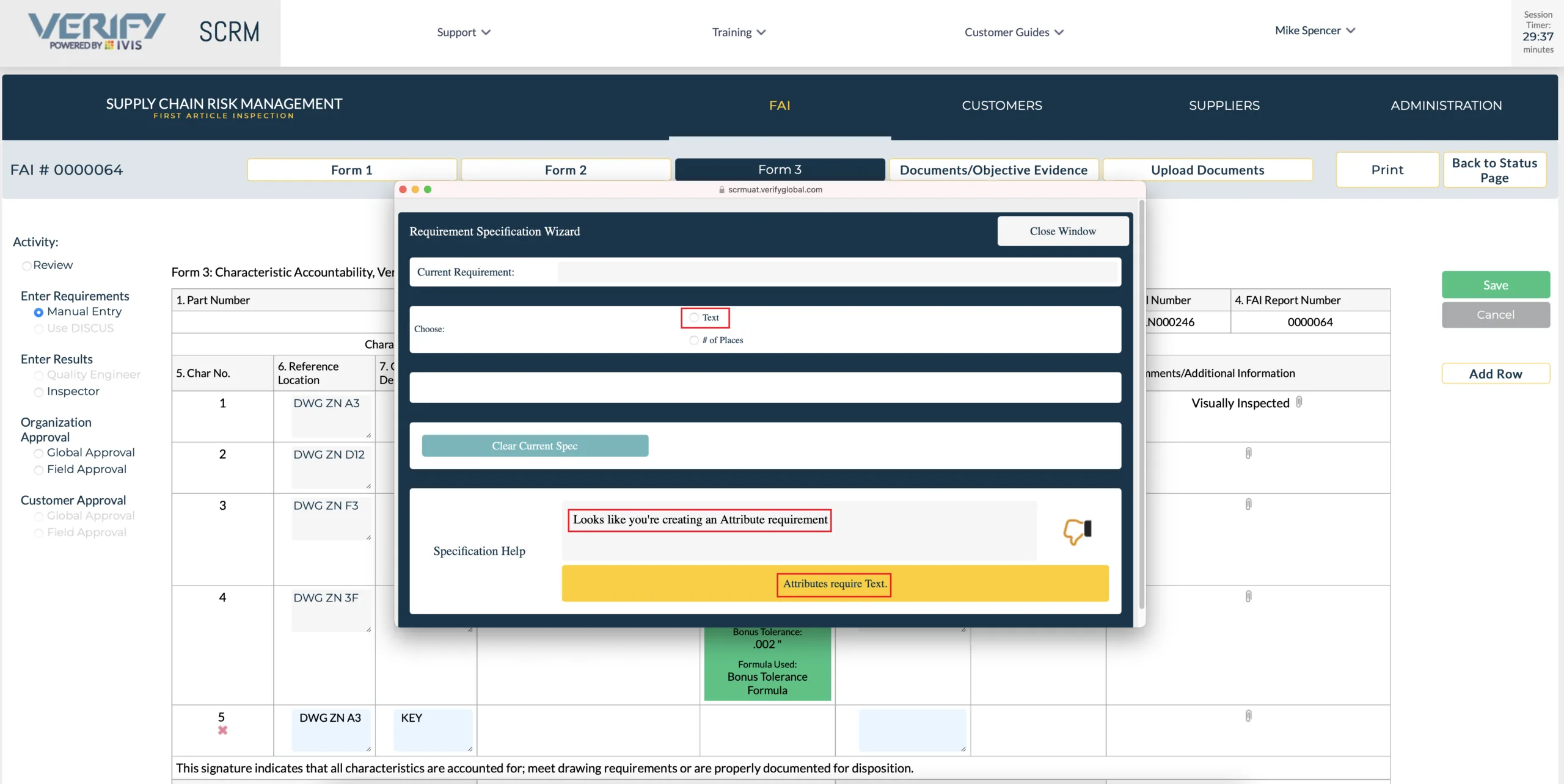Click the DWG ZN A3 field in row 1
This screenshot has height=784, width=1564.
331,417
